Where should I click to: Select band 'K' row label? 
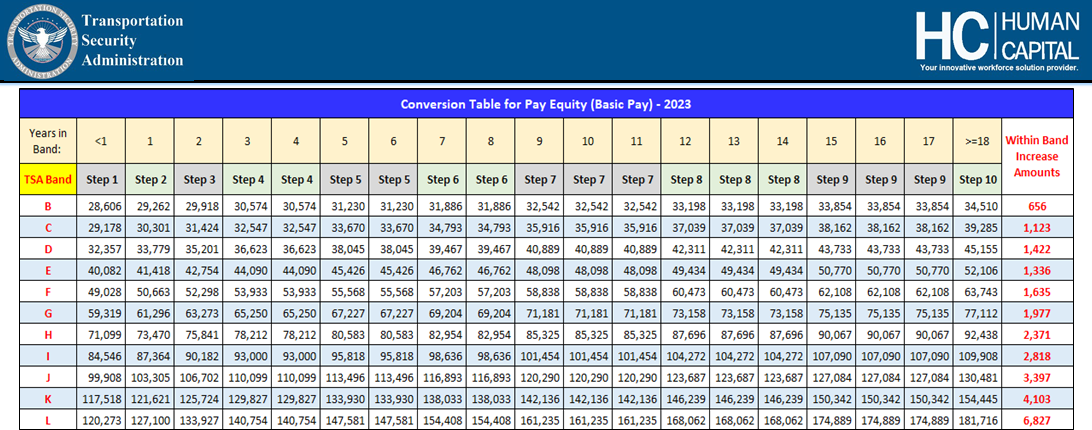pos(47,399)
